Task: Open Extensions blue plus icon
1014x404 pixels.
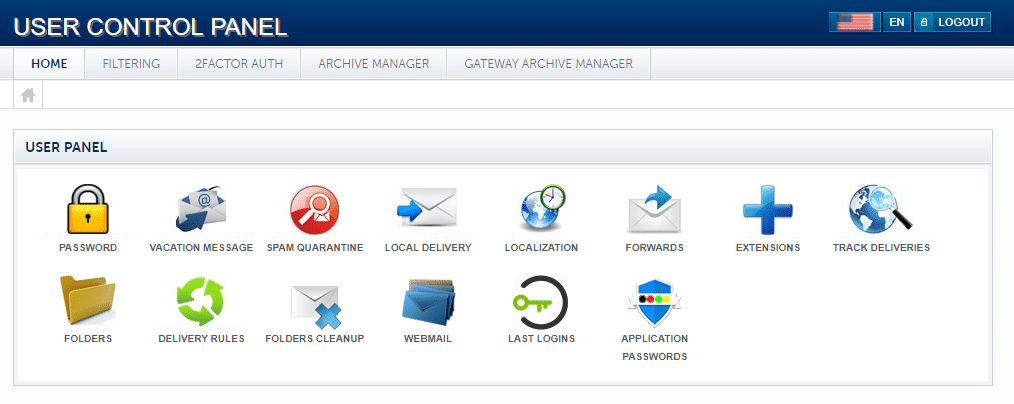Action: click(x=767, y=210)
